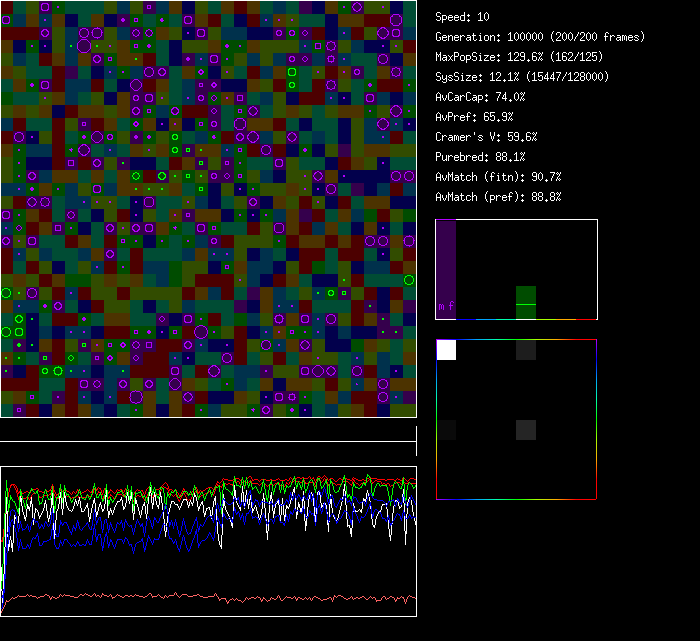The height and width of the screenshot is (641, 700).
Task: Click the white square in the color matrix
Action: coord(446,349)
